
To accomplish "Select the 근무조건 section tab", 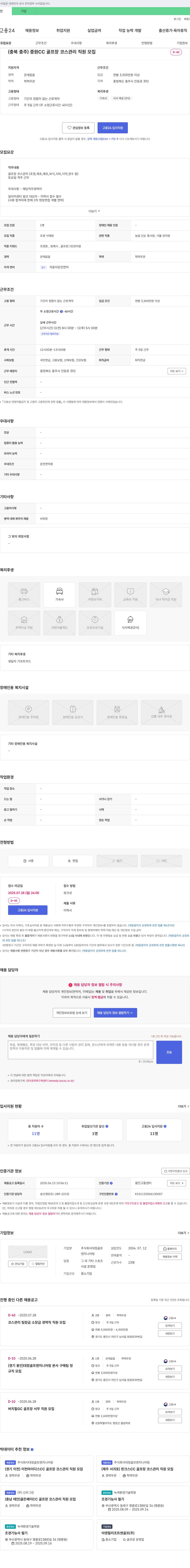I will (41, 43).
